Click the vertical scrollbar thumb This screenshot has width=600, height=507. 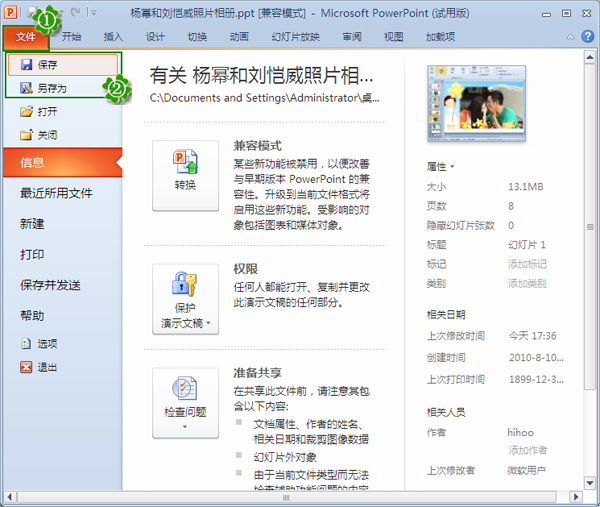(590, 227)
